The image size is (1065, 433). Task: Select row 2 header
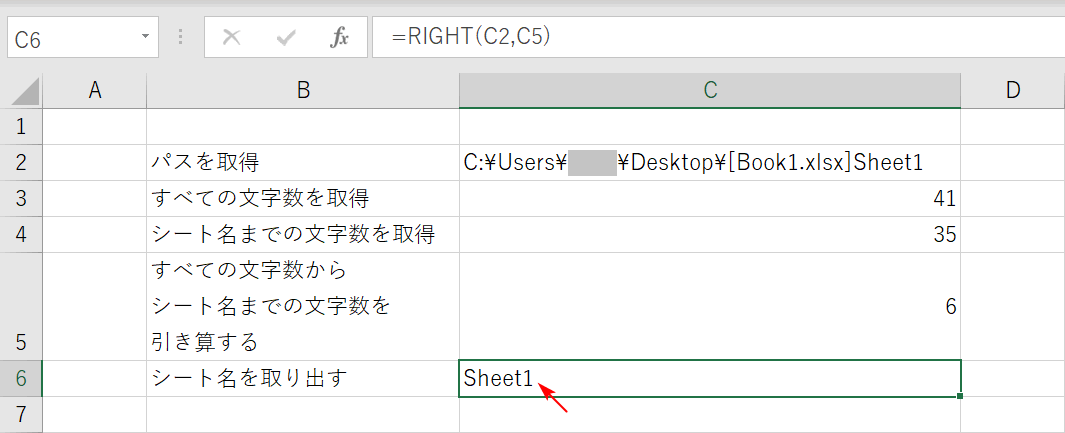(22, 162)
